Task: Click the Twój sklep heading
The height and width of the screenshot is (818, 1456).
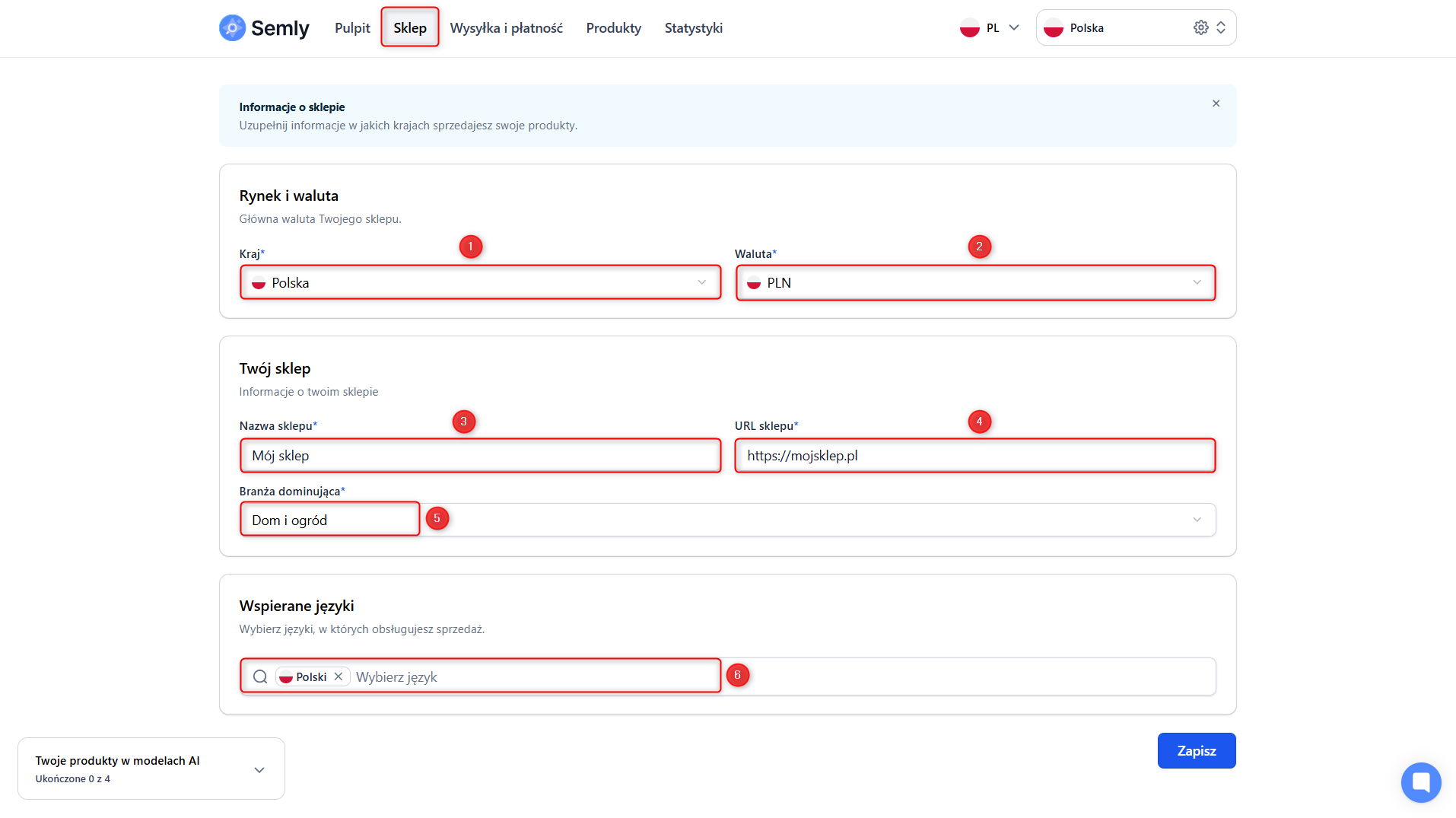Action: pos(275,368)
